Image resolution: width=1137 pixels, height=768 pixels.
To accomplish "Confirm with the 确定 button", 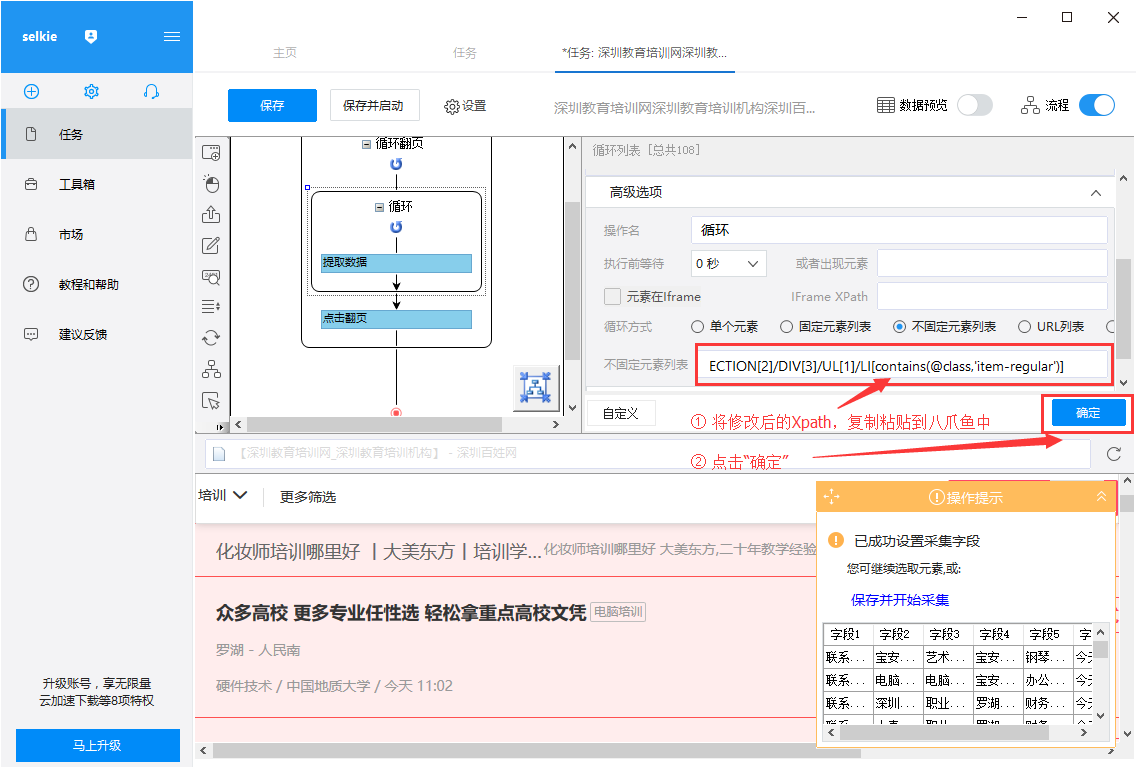I will click(1088, 413).
